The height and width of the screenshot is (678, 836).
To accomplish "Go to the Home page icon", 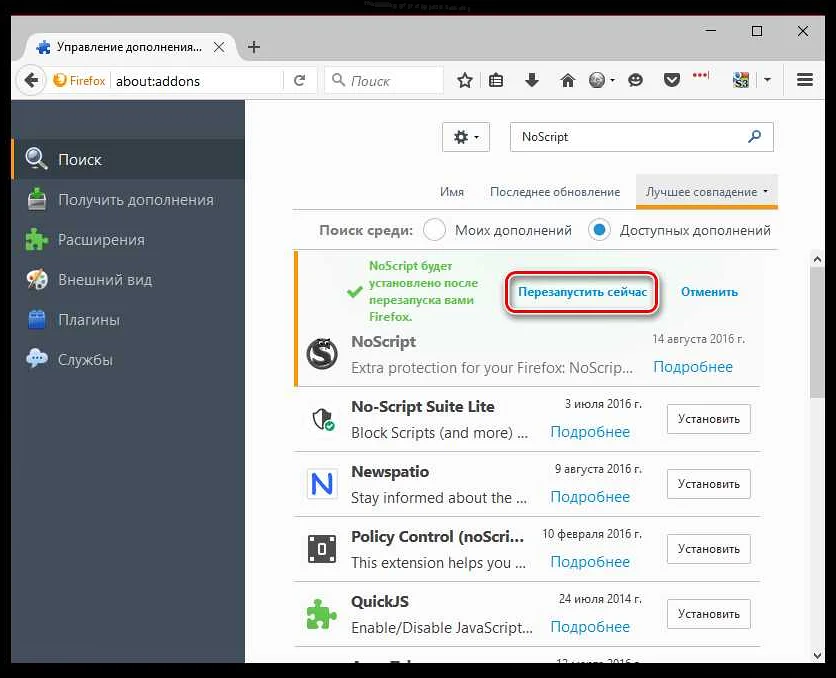I will coord(568,79).
